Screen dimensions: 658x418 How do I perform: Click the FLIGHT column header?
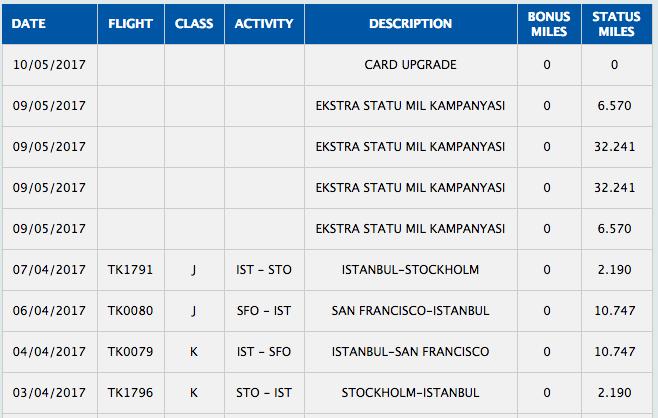tap(131, 24)
